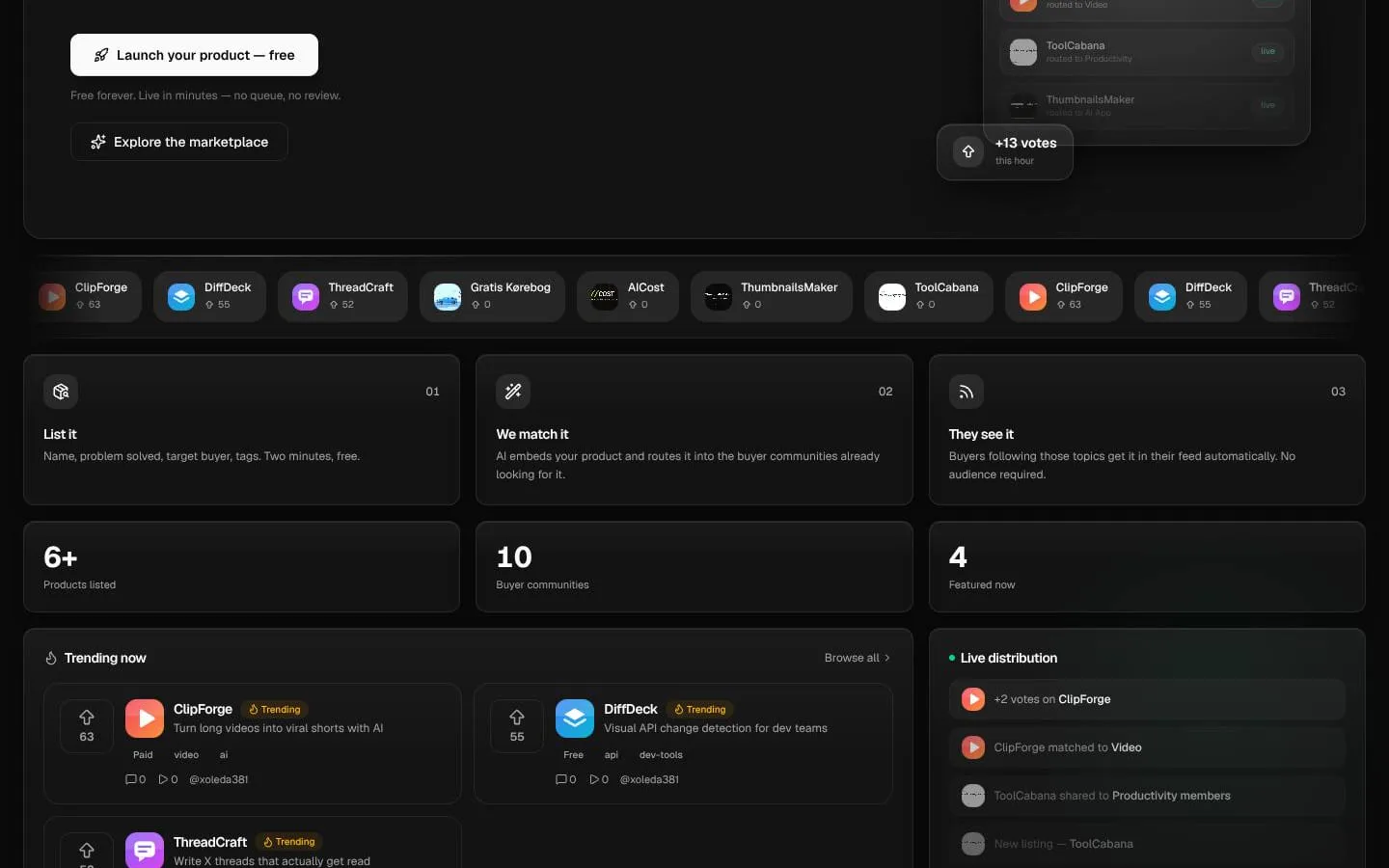Click ClipForge icon in matched to Video row

tap(973, 747)
